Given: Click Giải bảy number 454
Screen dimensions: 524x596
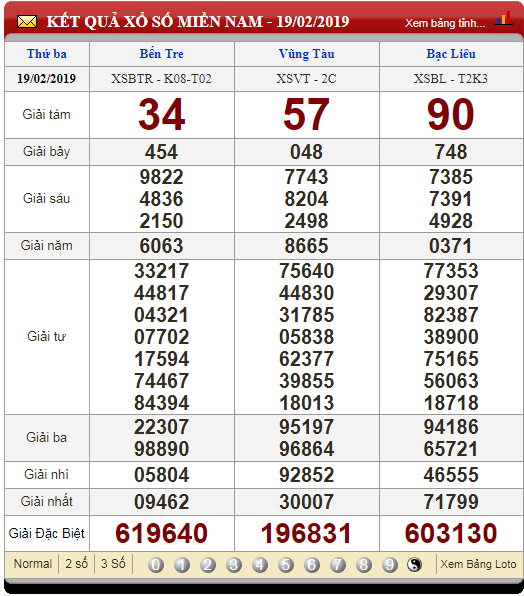Looking at the screenshot, I should click(x=161, y=152).
